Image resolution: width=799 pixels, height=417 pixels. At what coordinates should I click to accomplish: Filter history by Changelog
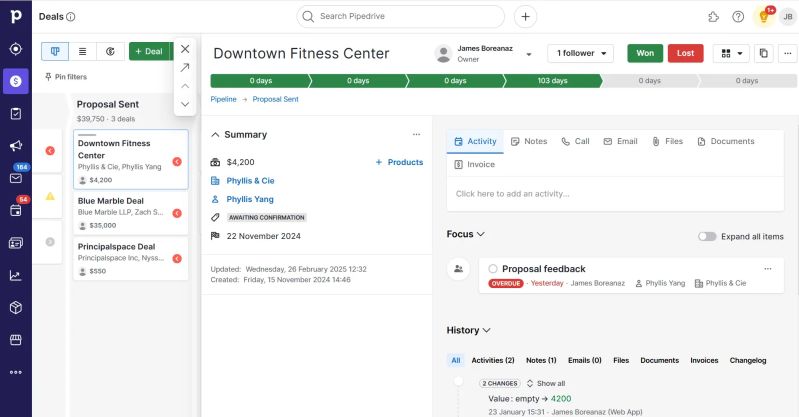point(748,360)
